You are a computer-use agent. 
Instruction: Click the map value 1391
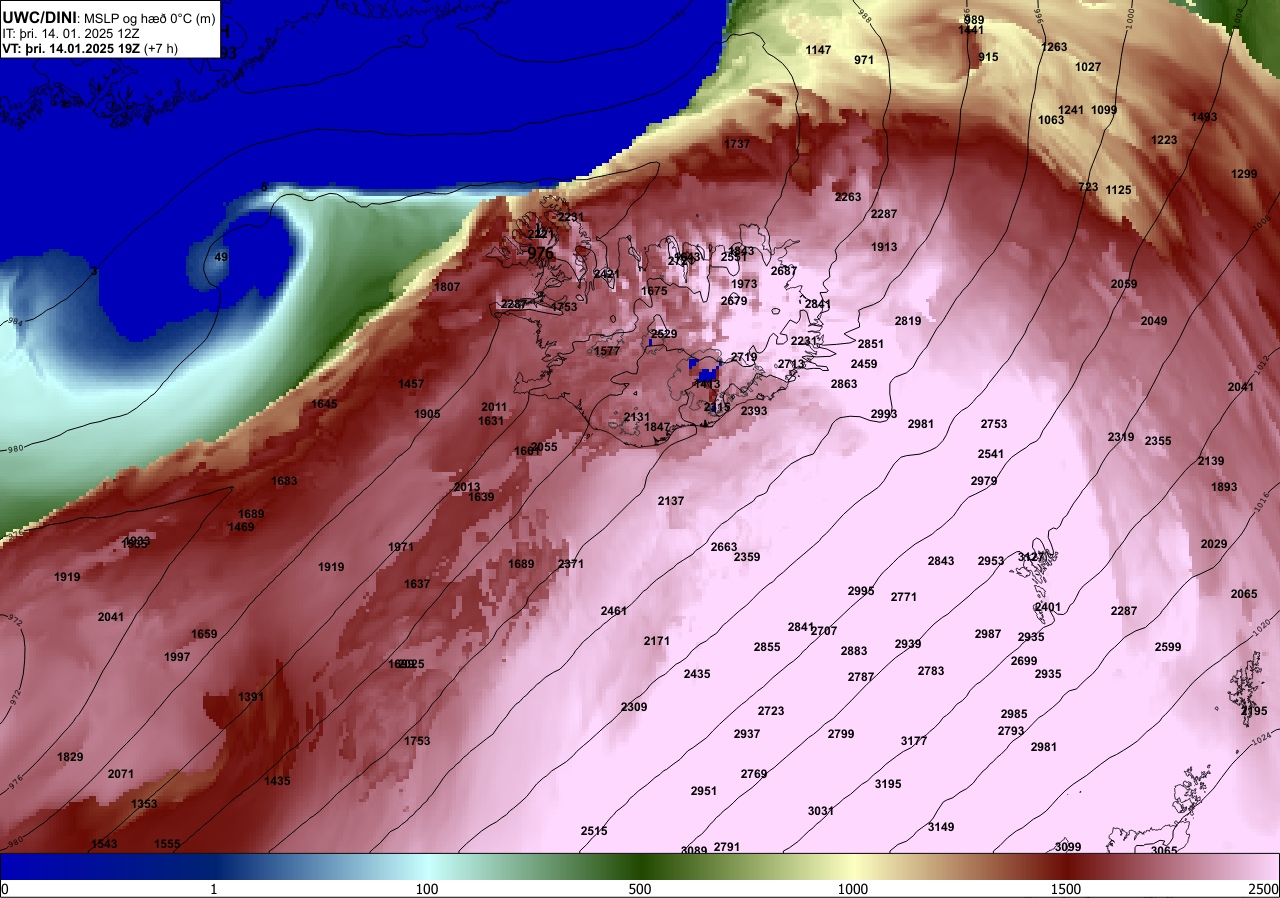point(251,697)
